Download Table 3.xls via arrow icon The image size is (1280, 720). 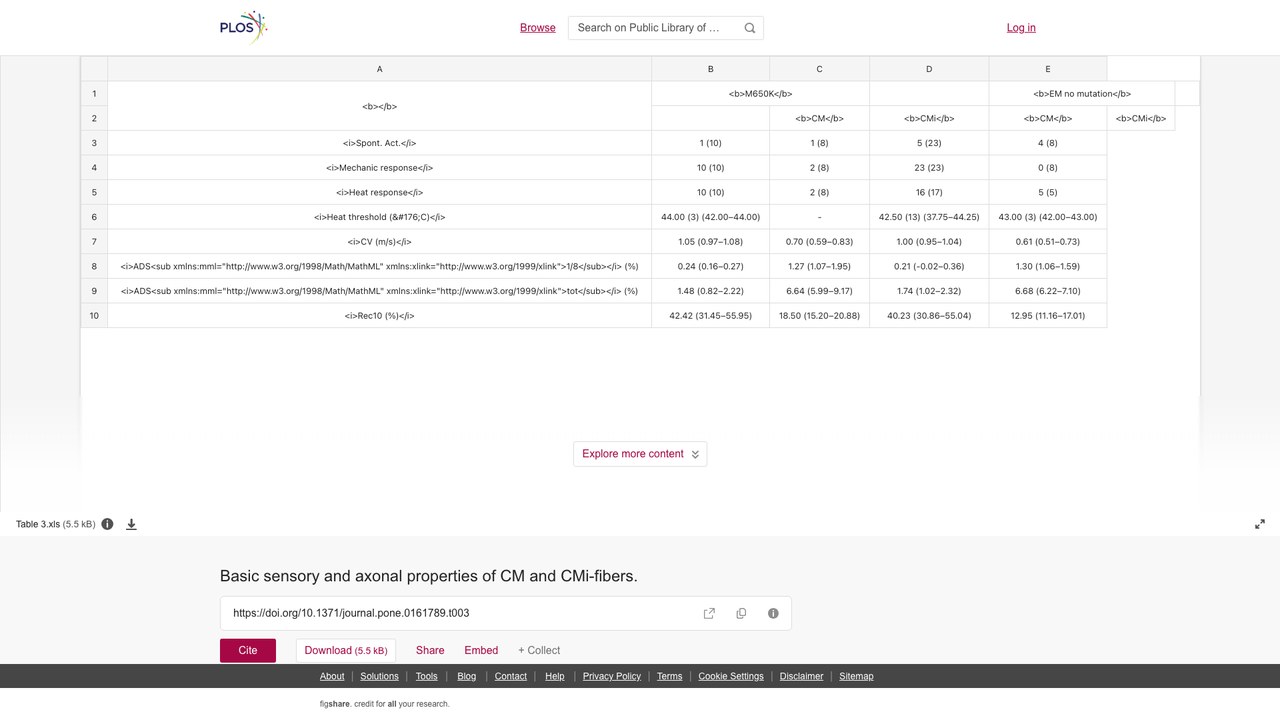tap(131, 524)
